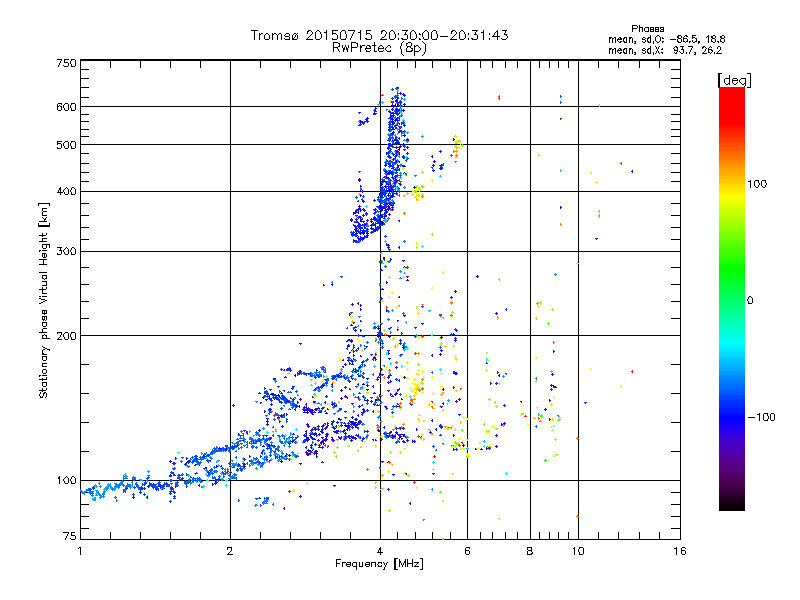Click the plot title 'Tromsø 20150715 20:30:00-20:31:43'

click(379, 35)
